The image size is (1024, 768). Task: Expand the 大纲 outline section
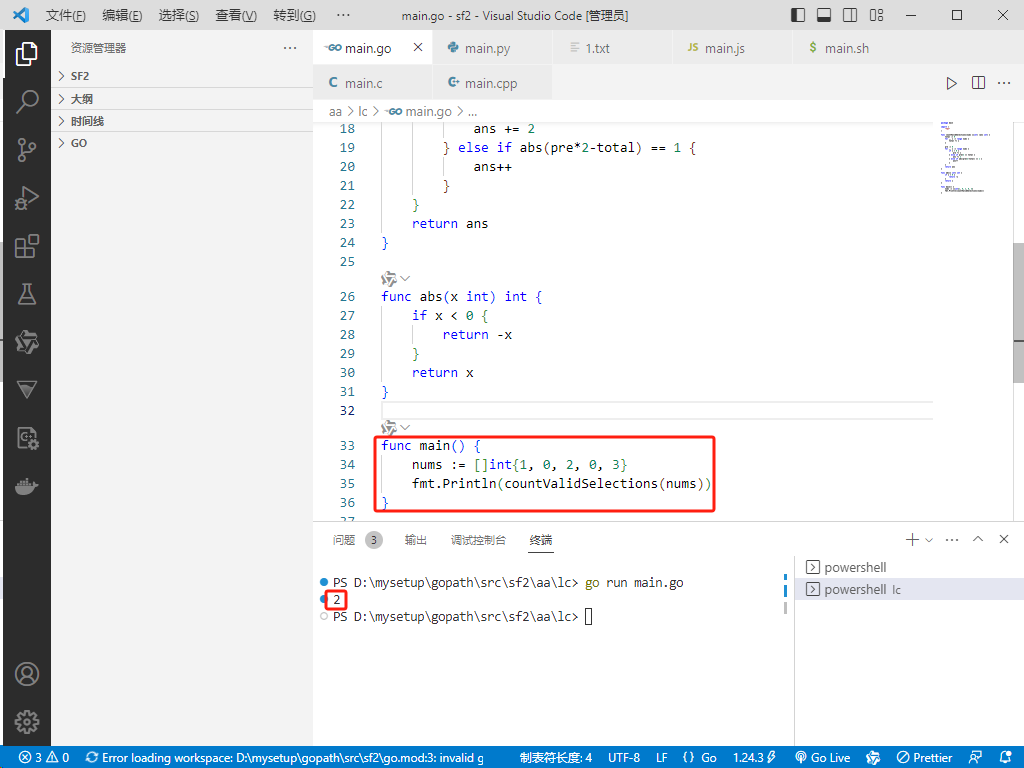point(182,99)
